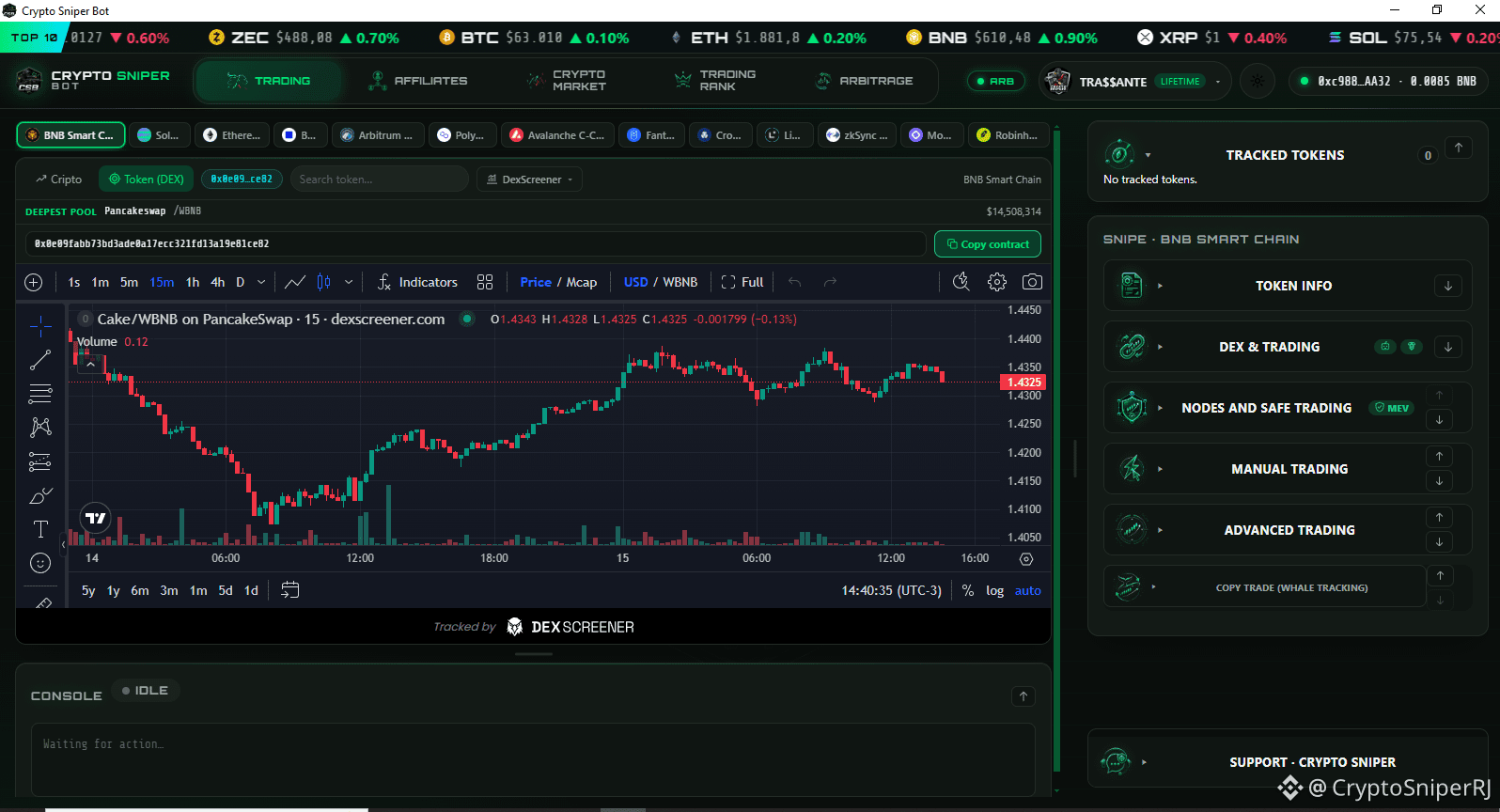
Task: Toggle Full screen chart mode
Action: click(742, 282)
